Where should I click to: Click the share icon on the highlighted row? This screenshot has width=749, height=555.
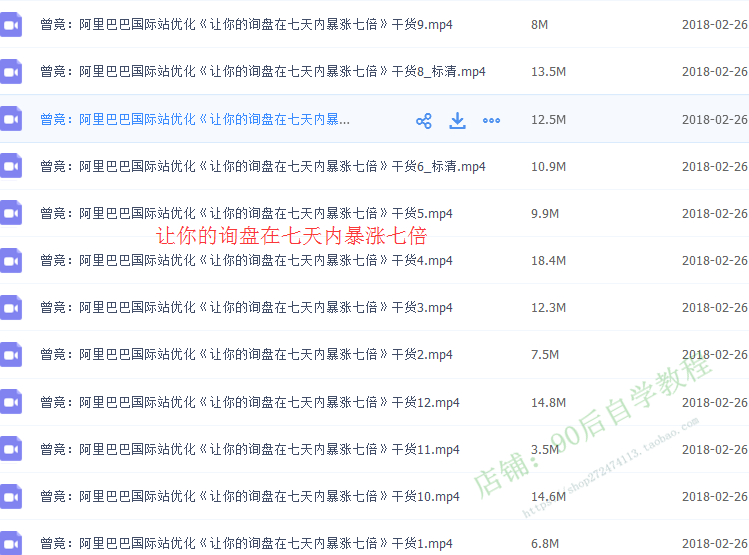[x=424, y=120]
